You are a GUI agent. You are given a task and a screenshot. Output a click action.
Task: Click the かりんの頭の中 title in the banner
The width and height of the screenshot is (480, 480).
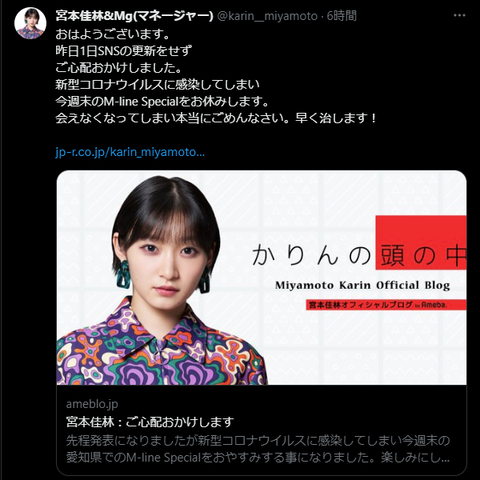click(x=359, y=256)
